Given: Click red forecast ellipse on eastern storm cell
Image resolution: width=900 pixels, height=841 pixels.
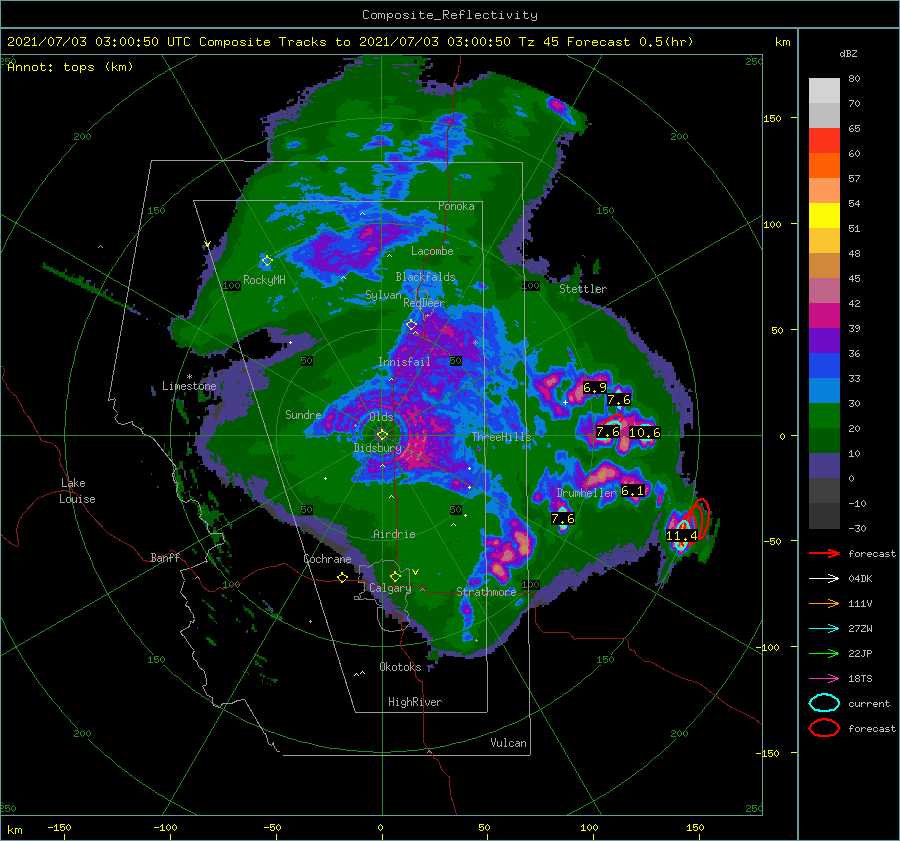Looking at the screenshot, I should click(x=700, y=518).
